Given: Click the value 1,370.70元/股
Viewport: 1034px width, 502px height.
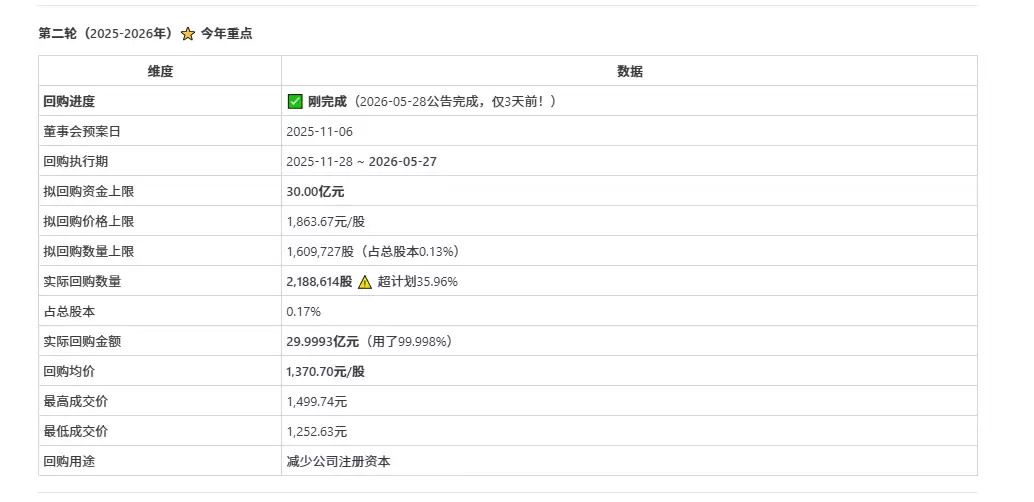Looking at the screenshot, I should pyautogui.click(x=326, y=372).
